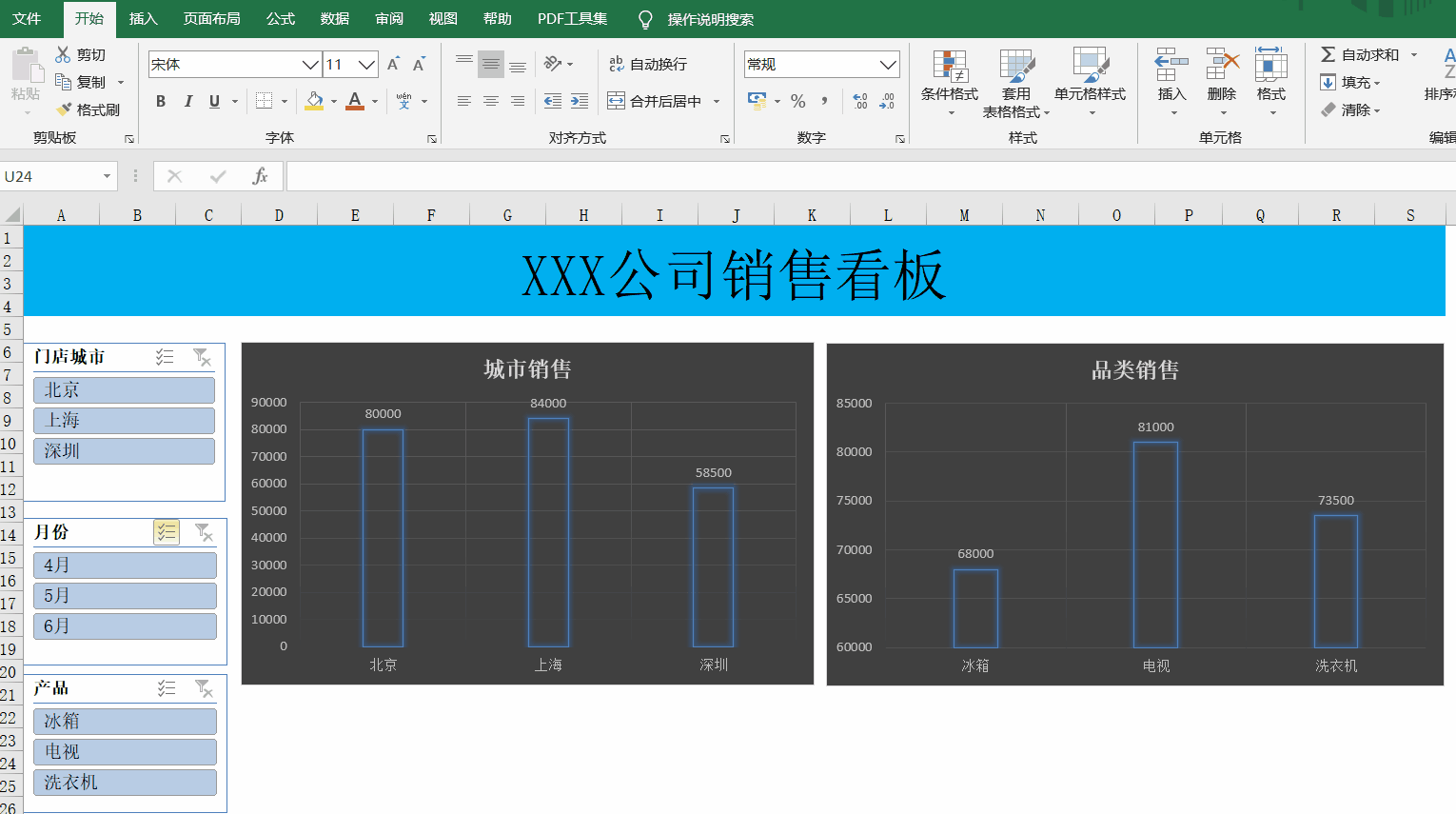This screenshot has height=814, width=1456.
Task: Click the text orientation icon
Action: click(x=553, y=64)
